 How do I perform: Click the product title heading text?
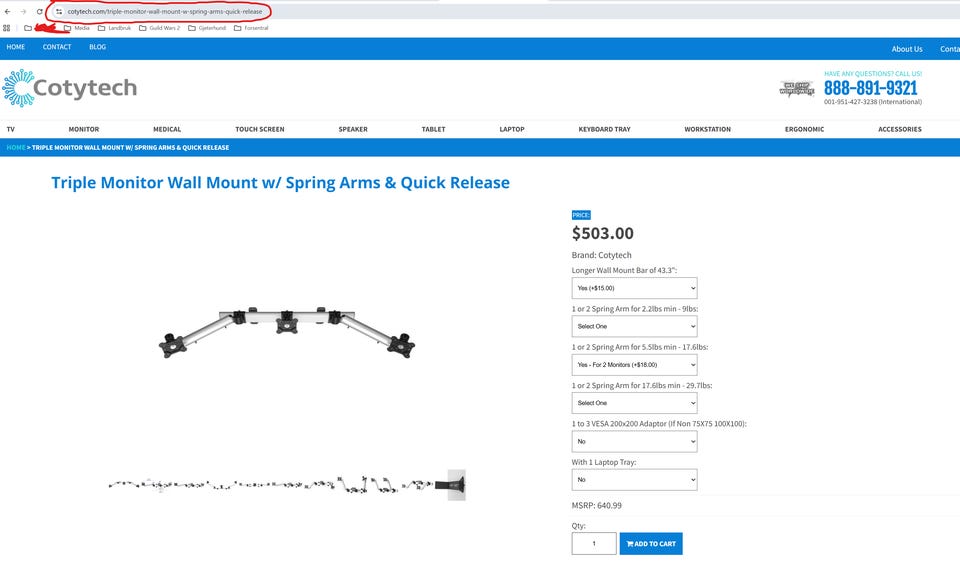(280, 183)
